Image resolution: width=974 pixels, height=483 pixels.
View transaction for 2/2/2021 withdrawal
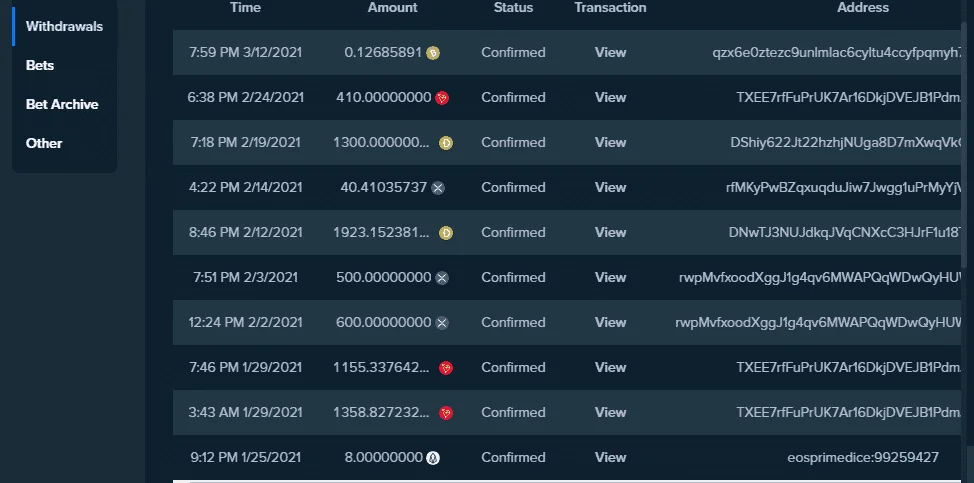[610, 322]
